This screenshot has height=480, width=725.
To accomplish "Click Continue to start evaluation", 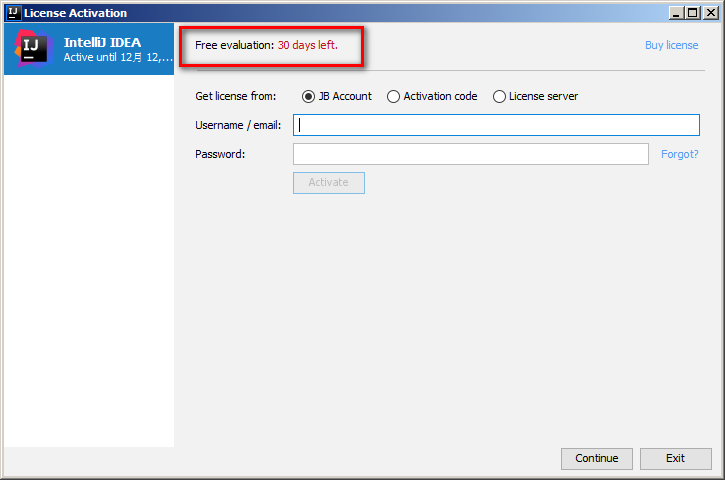I will click(596, 458).
